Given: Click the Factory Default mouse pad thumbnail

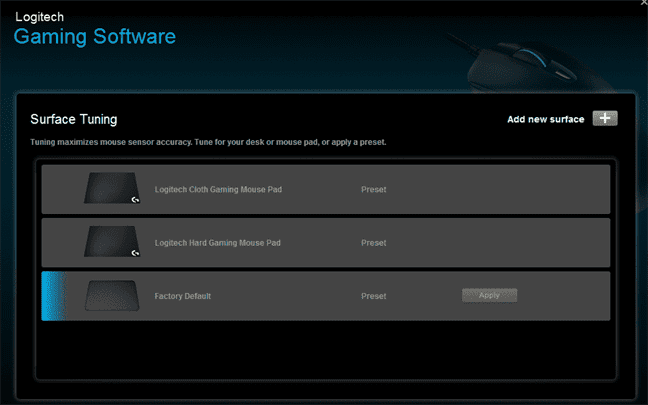Looking at the screenshot, I should [x=112, y=295].
